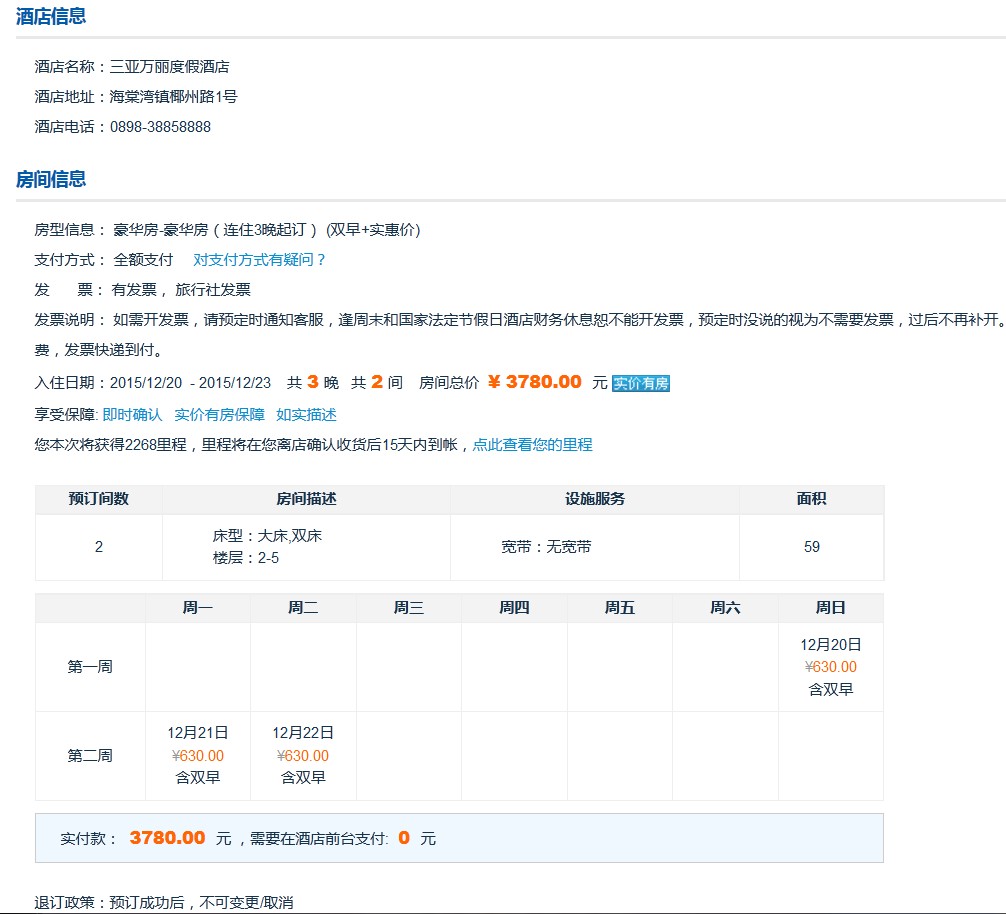Click the 实价有房 blue badge
Screen dimensions: 1006x914
point(640,383)
